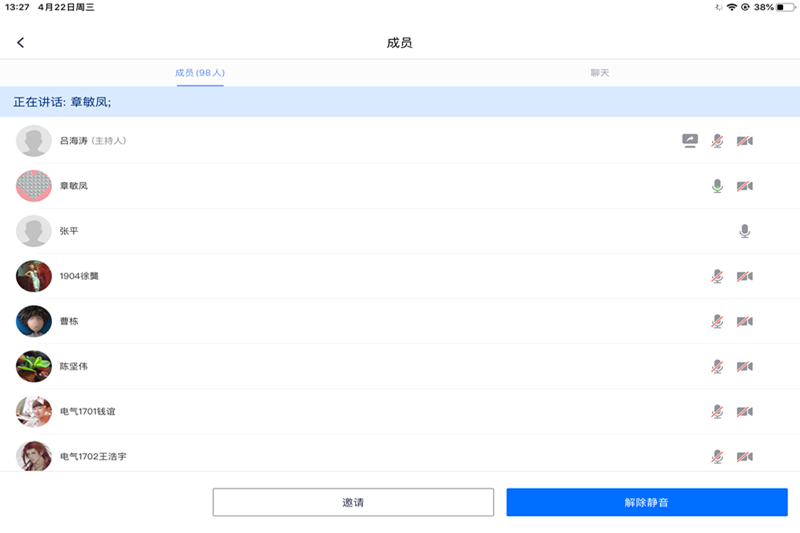Select the avatar of 曹栋

(x=34, y=321)
